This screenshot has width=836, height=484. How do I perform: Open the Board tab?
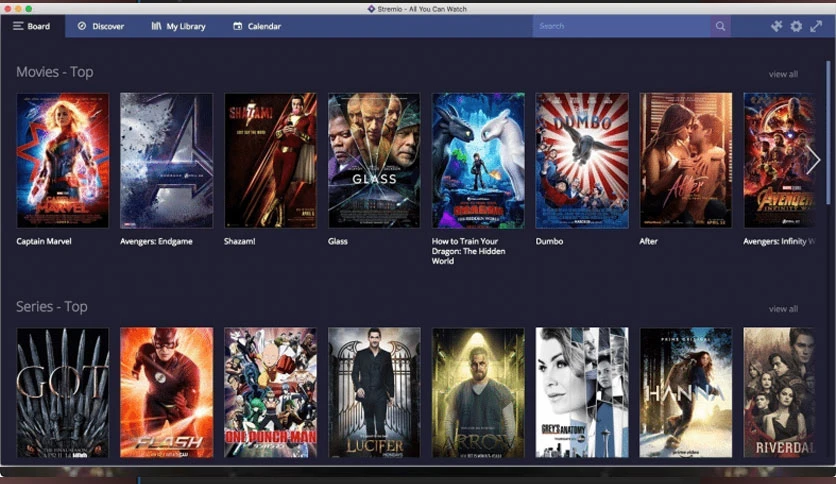coord(33,26)
